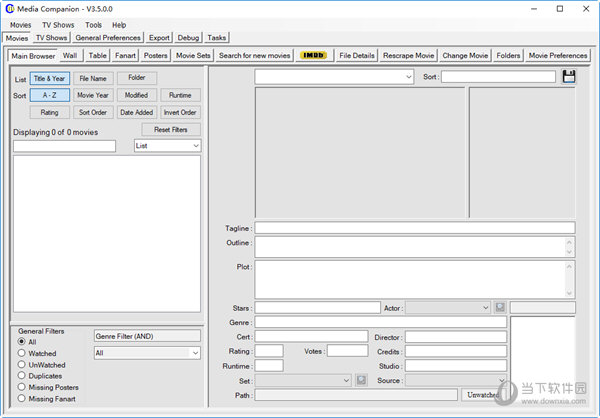Choose the Missing Posters radio button

pos(22,388)
